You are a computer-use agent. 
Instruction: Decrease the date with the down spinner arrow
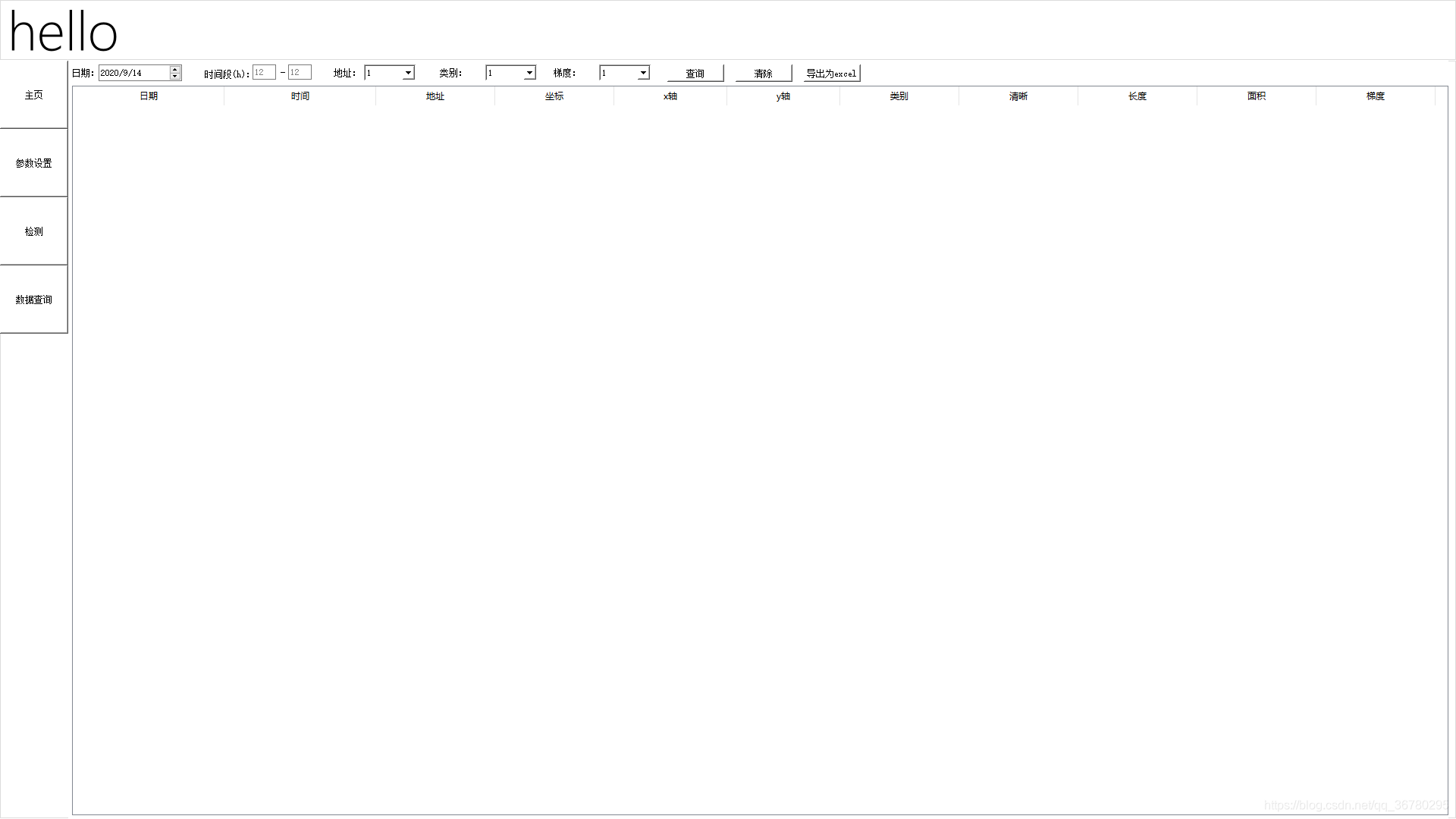[175, 77]
